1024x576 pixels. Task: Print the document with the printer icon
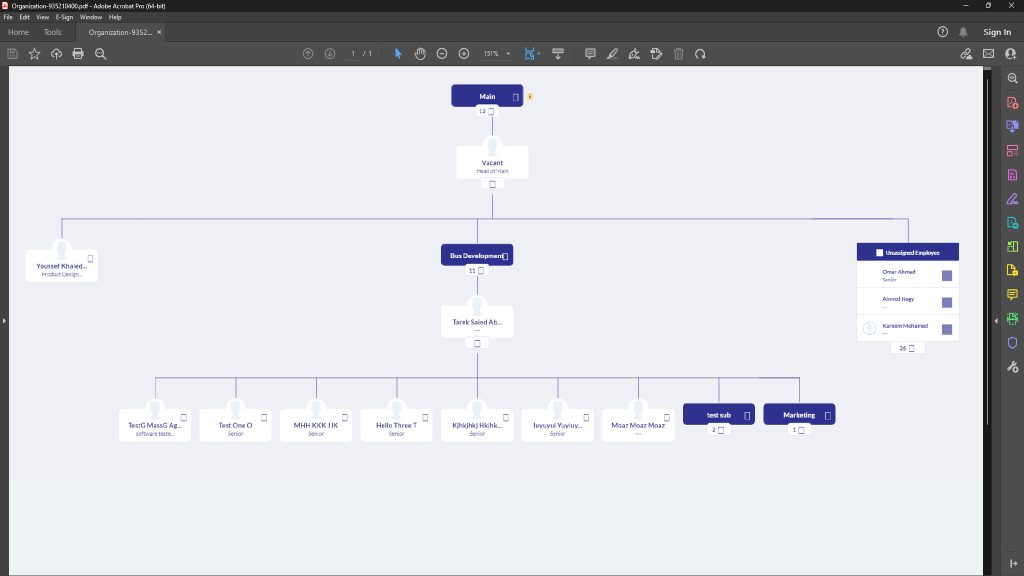[78, 54]
